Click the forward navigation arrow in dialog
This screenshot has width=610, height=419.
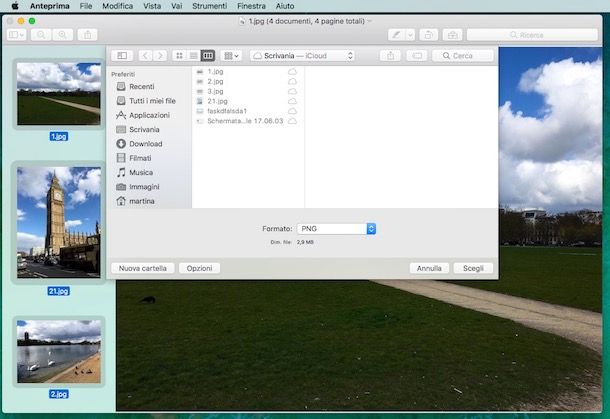pyautogui.click(x=159, y=56)
